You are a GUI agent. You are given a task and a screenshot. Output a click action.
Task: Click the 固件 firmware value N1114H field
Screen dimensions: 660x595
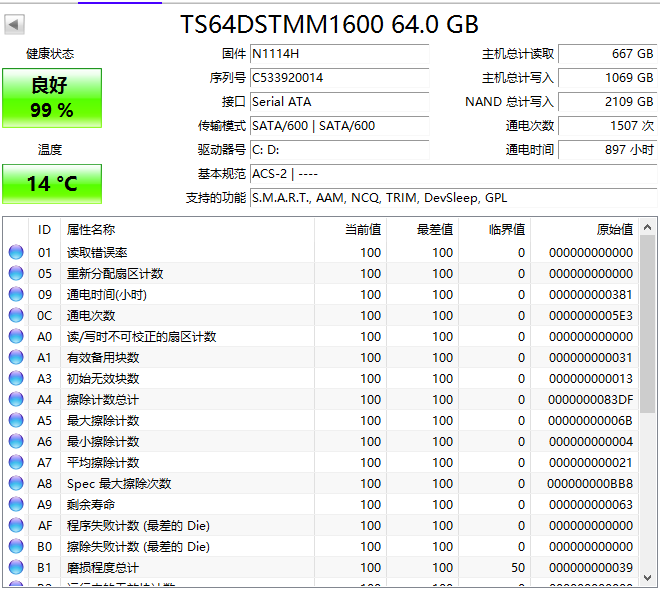338,54
